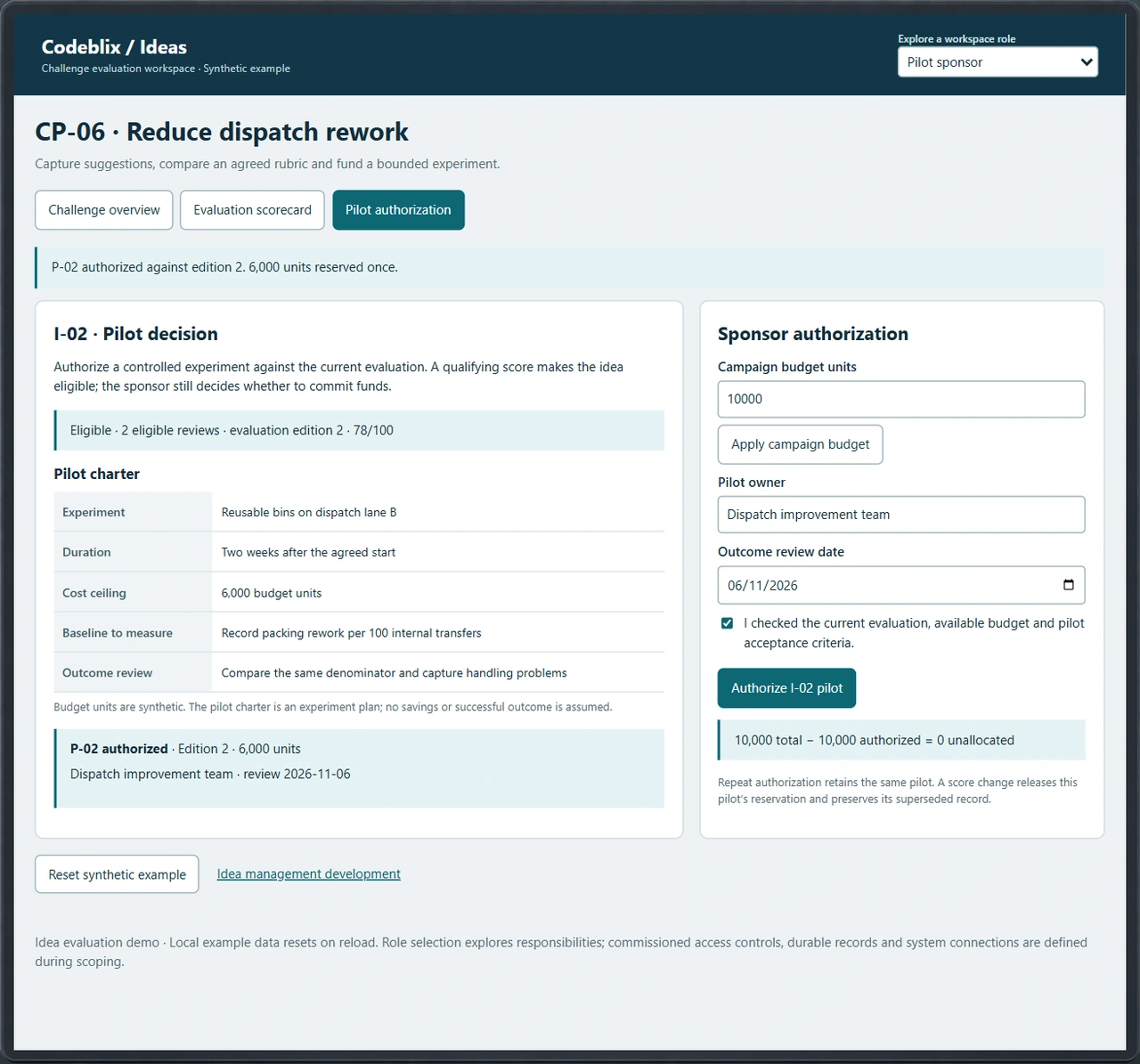Click the 'Compare the same denominator' outcome review cell

coord(438,673)
